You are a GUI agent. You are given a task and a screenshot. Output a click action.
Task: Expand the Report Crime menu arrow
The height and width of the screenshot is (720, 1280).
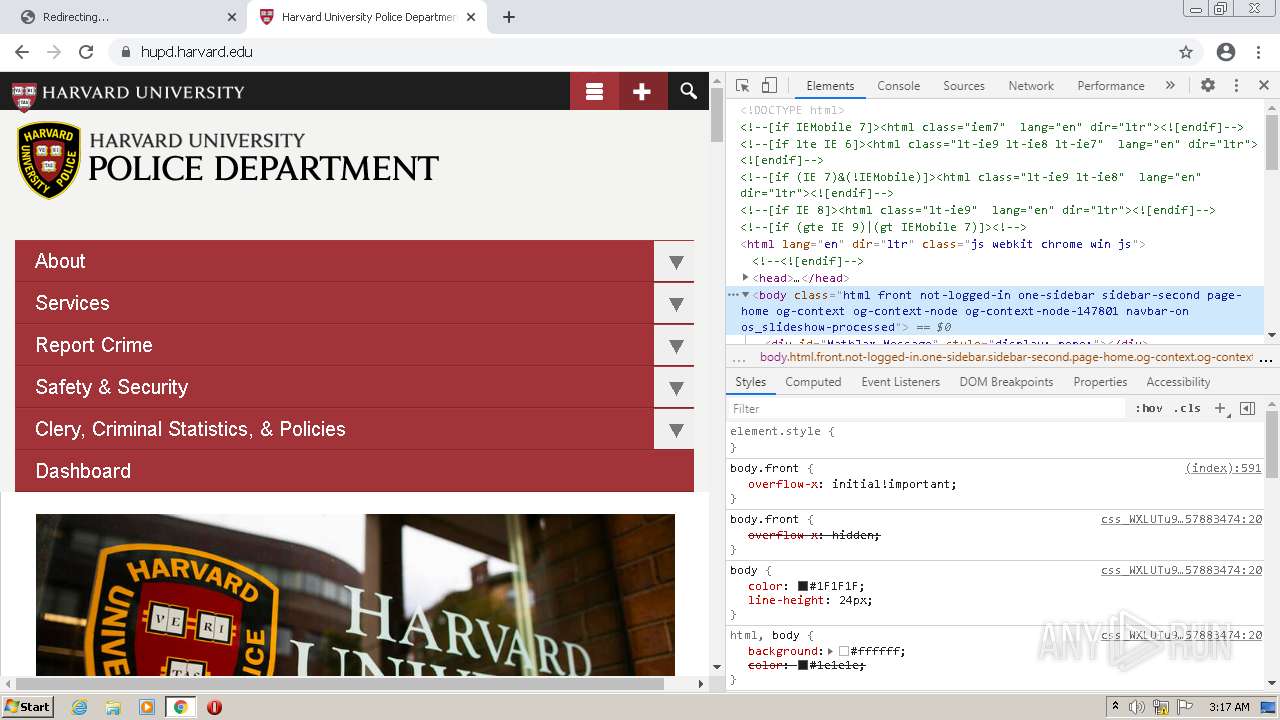[675, 345]
